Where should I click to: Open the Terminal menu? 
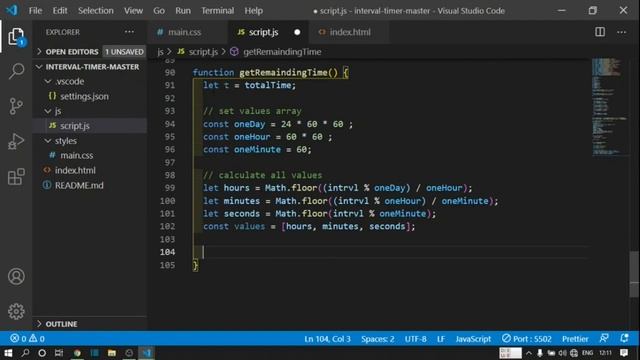pos(217,11)
